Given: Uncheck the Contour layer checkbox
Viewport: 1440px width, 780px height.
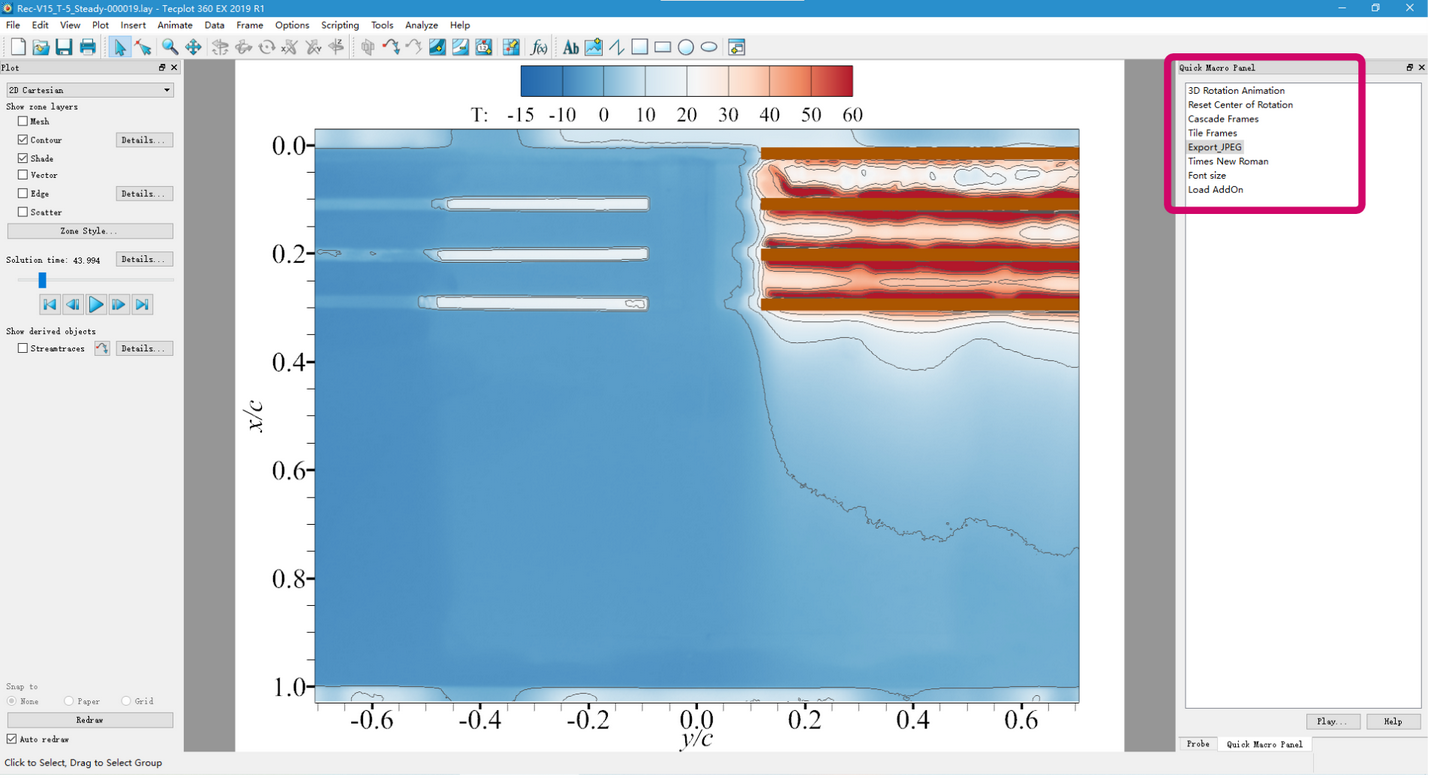Looking at the screenshot, I should [23, 140].
